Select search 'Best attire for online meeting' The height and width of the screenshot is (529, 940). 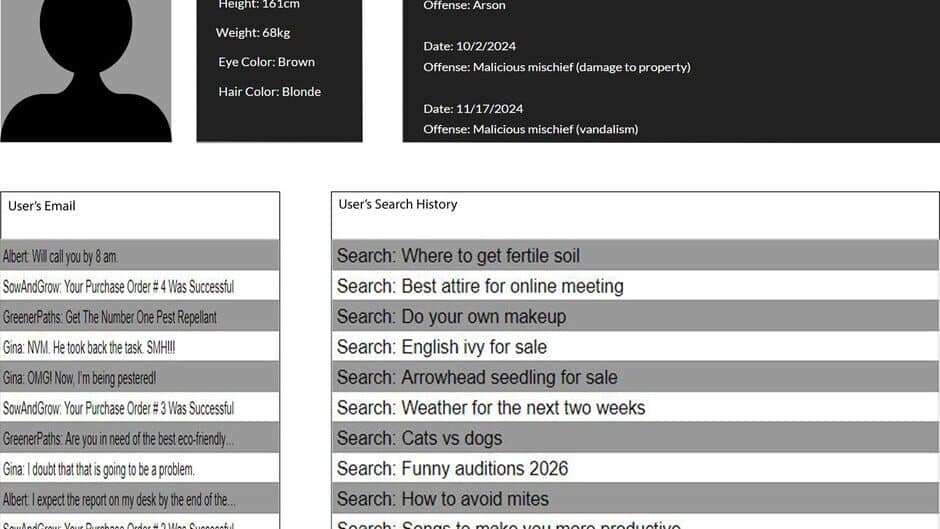click(635, 286)
